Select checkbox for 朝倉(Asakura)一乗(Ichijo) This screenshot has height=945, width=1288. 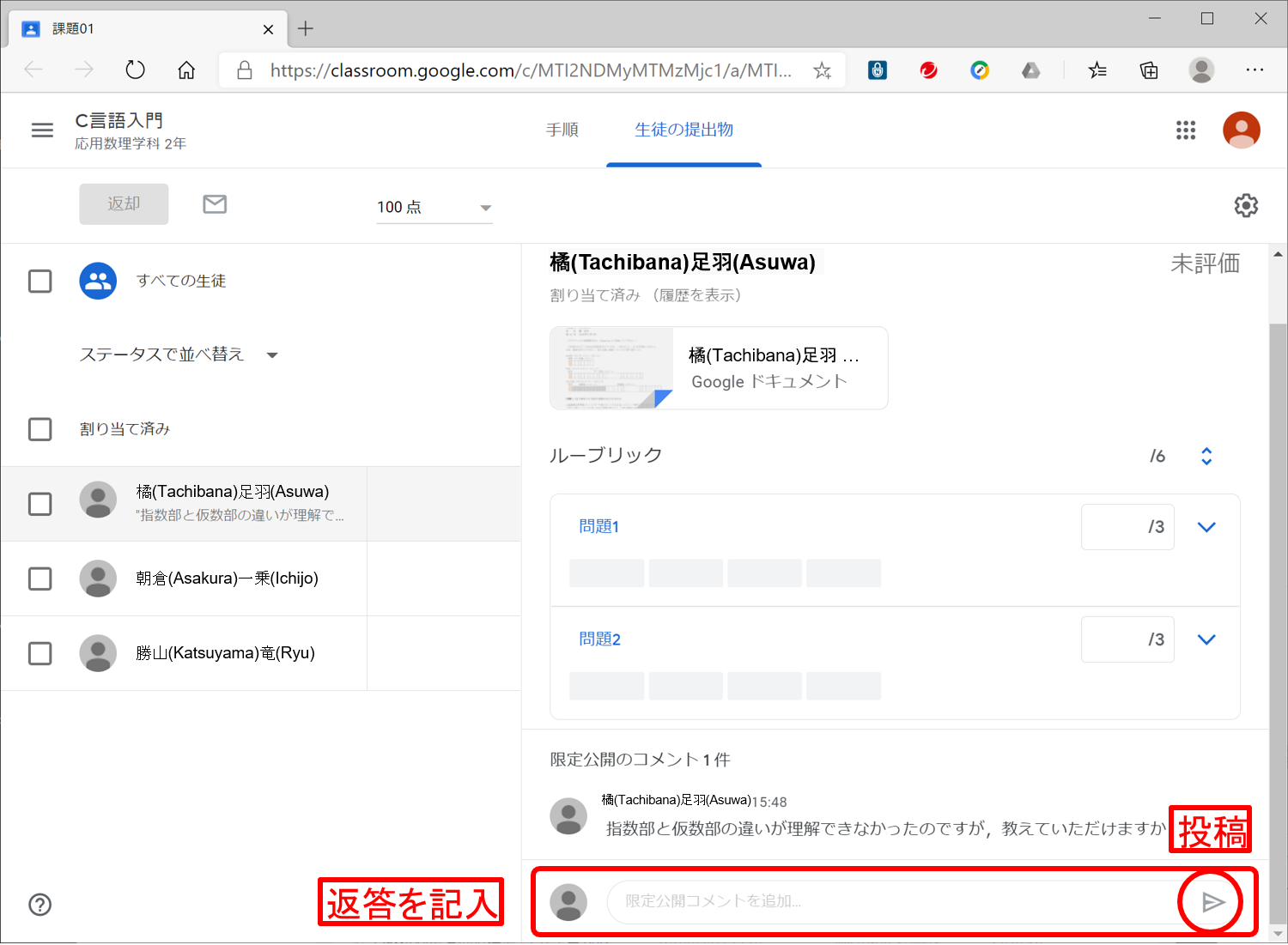pyautogui.click(x=40, y=579)
